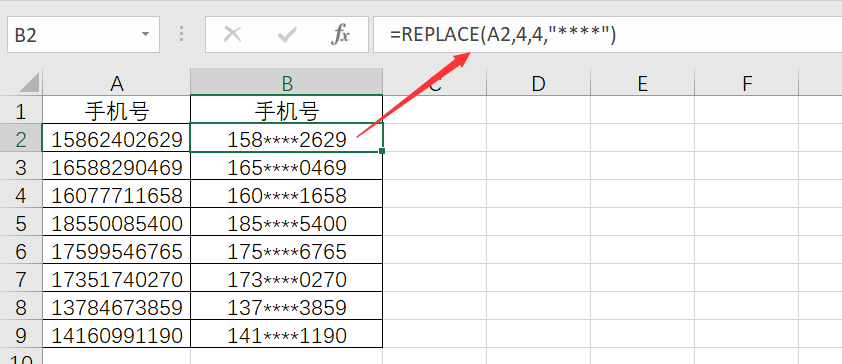The height and width of the screenshot is (364, 842).
Task: Select row 7 header
Action: pyautogui.click(x=21, y=278)
